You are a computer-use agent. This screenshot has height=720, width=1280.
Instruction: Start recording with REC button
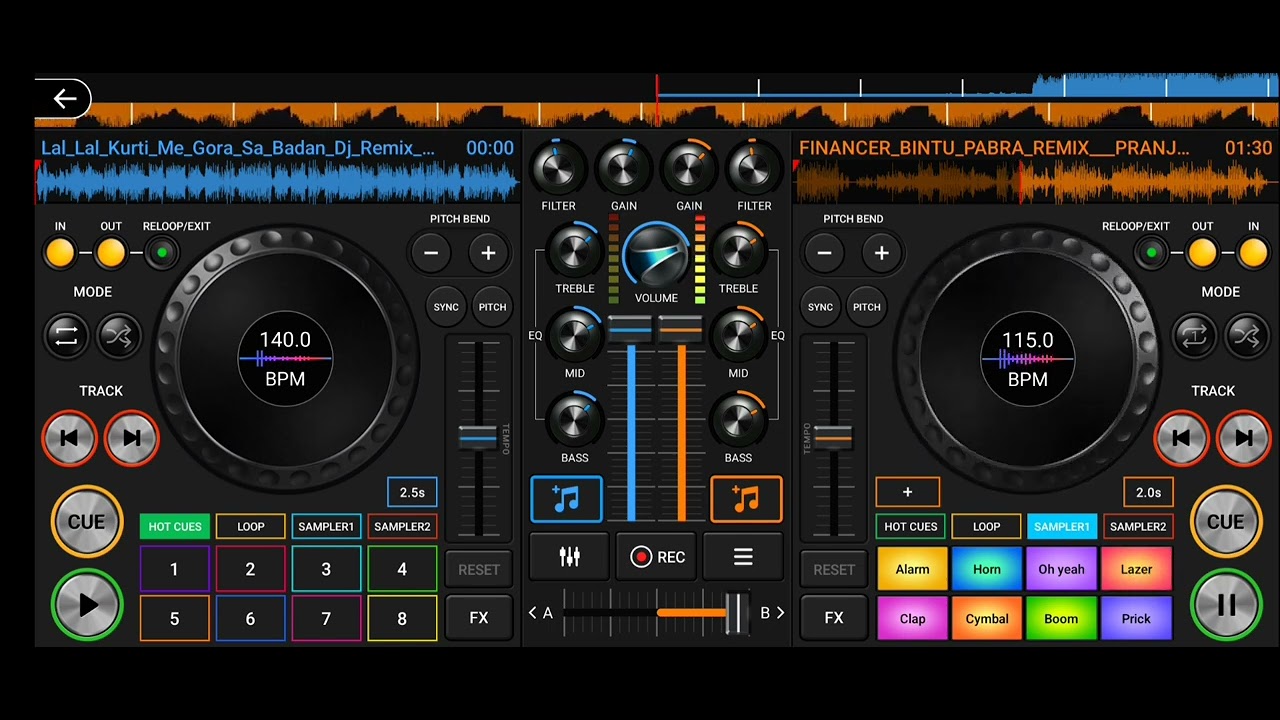tap(656, 557)
